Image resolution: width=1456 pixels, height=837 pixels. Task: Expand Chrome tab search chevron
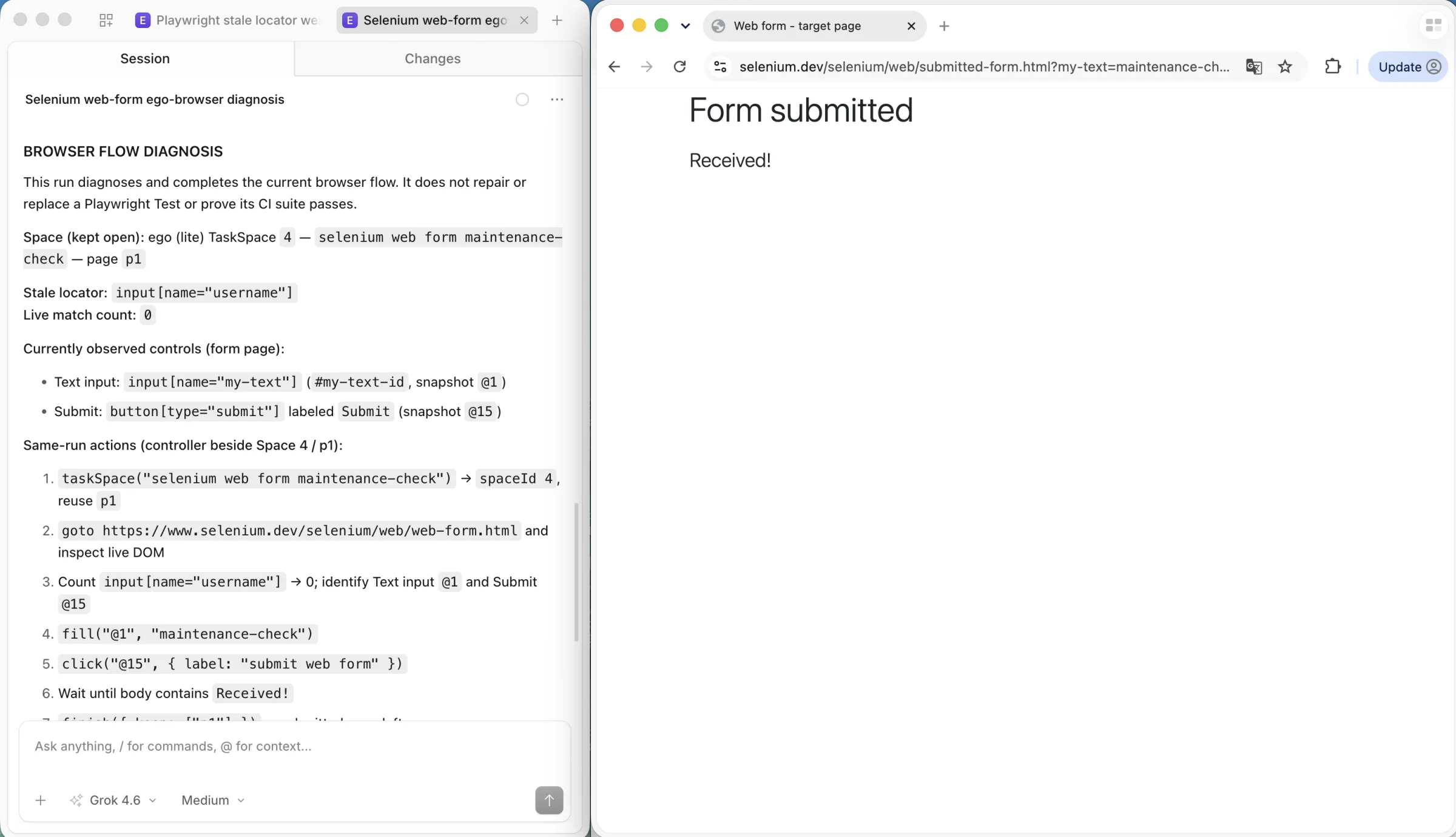[686, 25]
